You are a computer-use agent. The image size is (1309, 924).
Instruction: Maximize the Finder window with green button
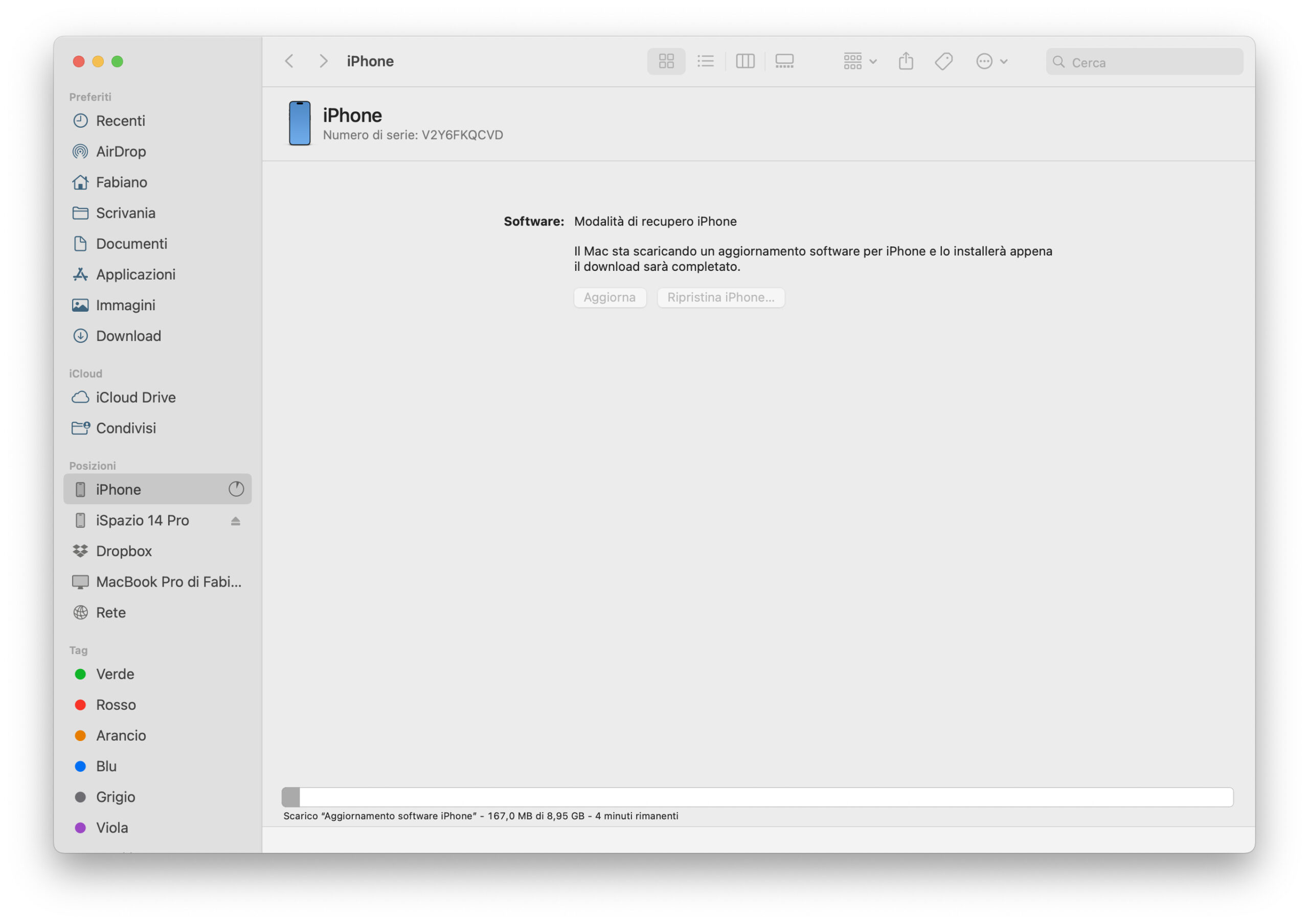(118, 61)
